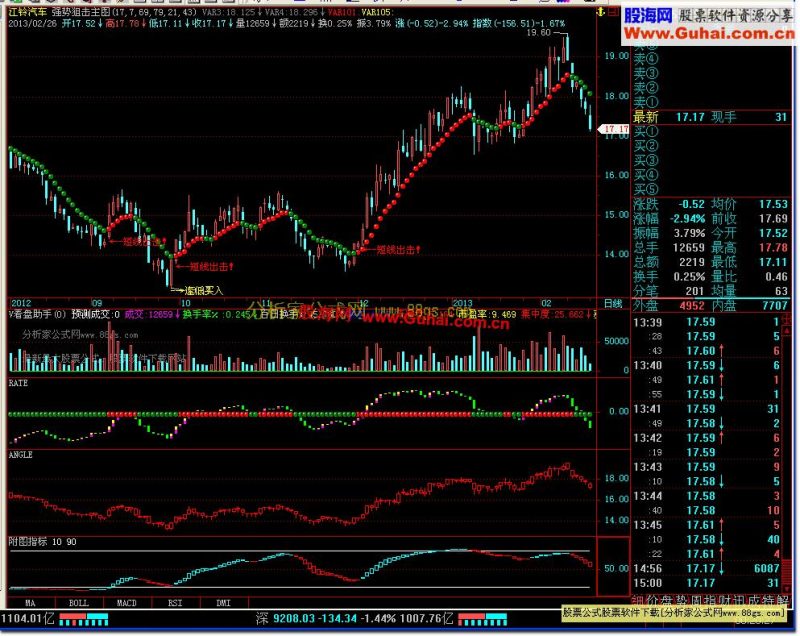
Task: Select the 周 tab in side panel
Action: click(x=695, y=600)
